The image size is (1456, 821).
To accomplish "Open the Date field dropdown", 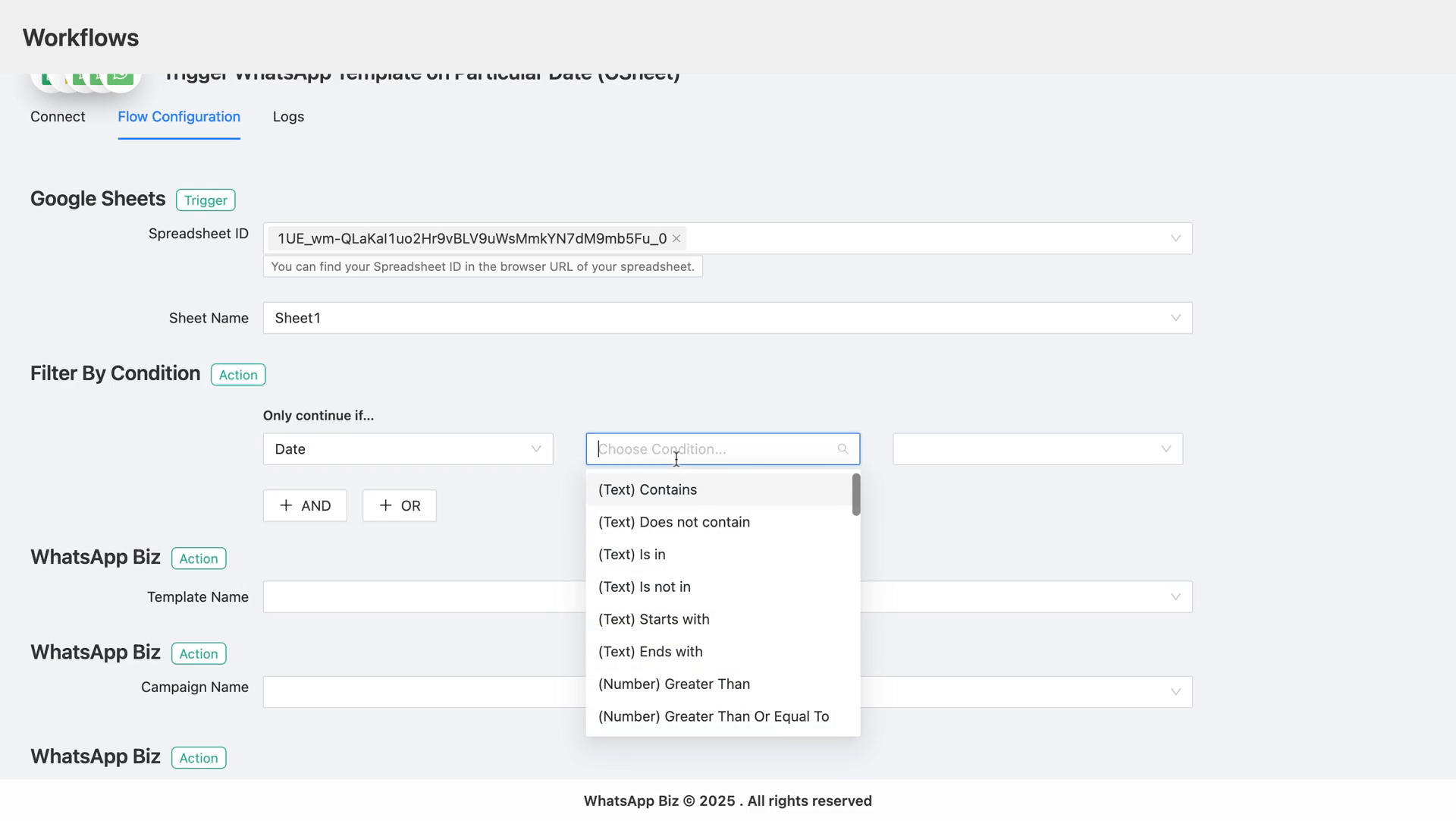I will [536, 448].
